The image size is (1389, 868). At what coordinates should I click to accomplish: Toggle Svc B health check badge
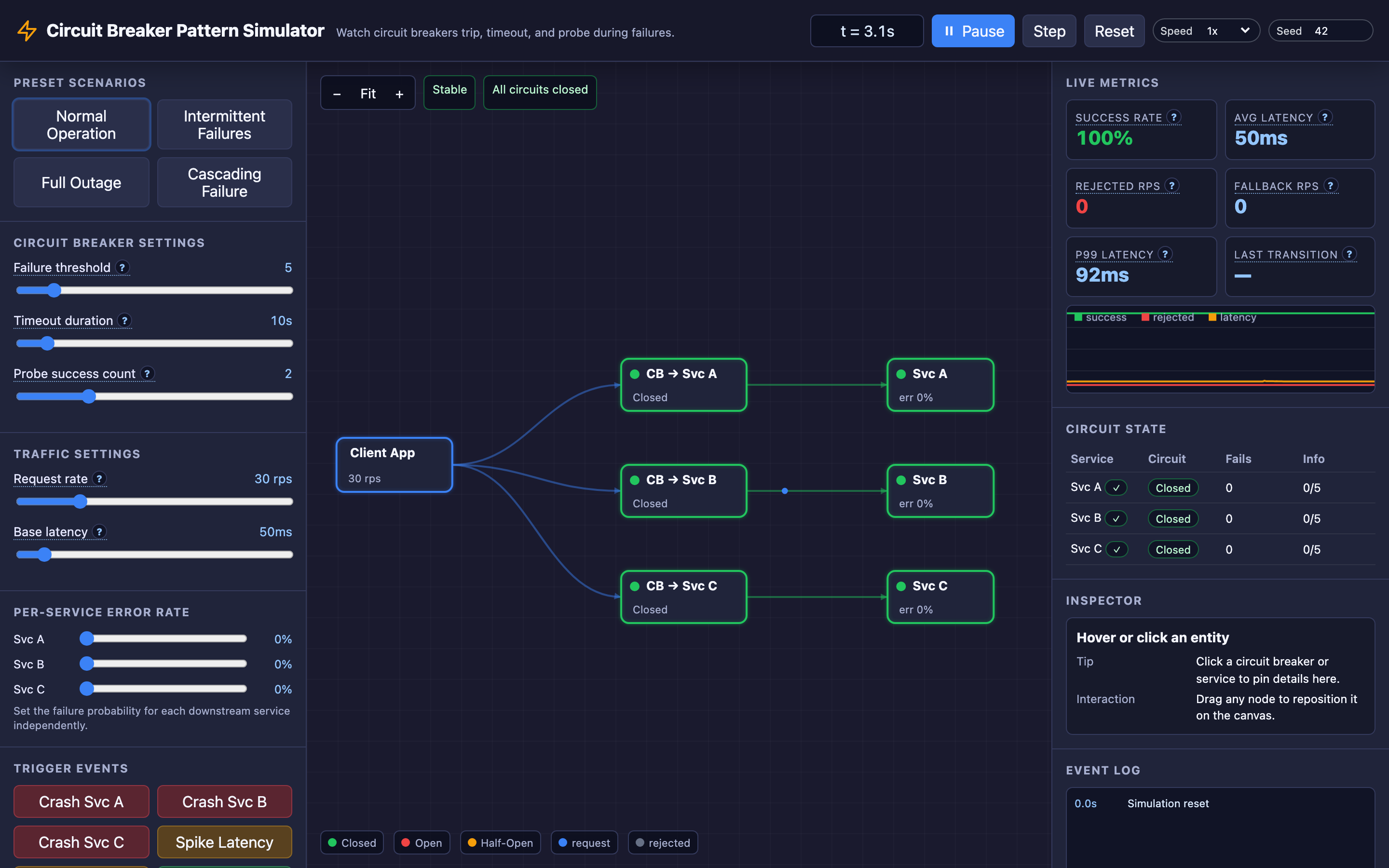(1117, 519)
